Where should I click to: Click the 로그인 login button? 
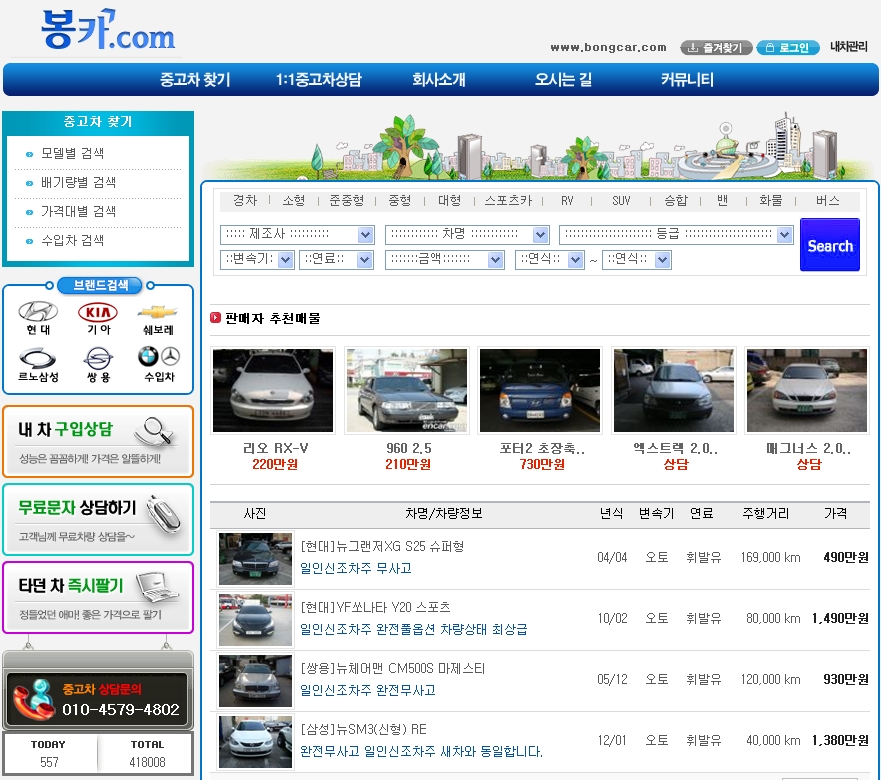(x=788, y=48)
